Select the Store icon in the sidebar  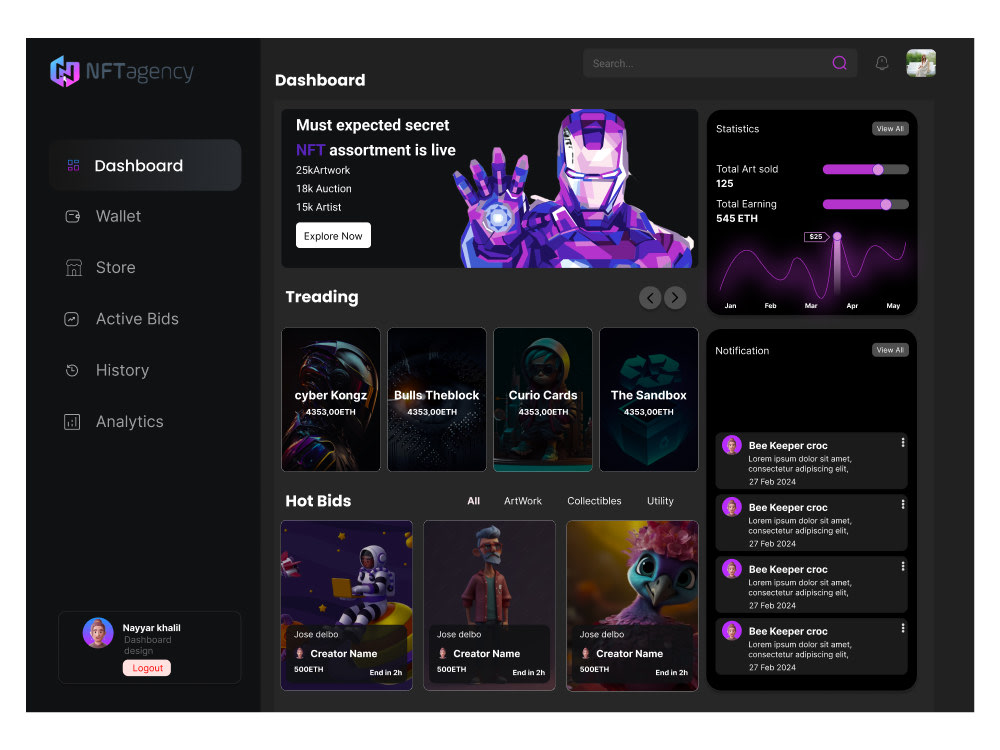71,267
